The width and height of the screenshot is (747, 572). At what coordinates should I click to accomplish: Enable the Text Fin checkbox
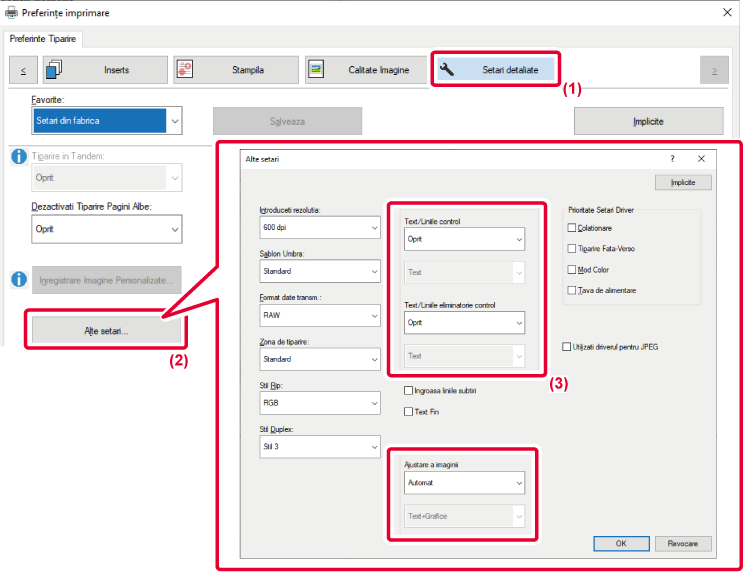[407, 411]
